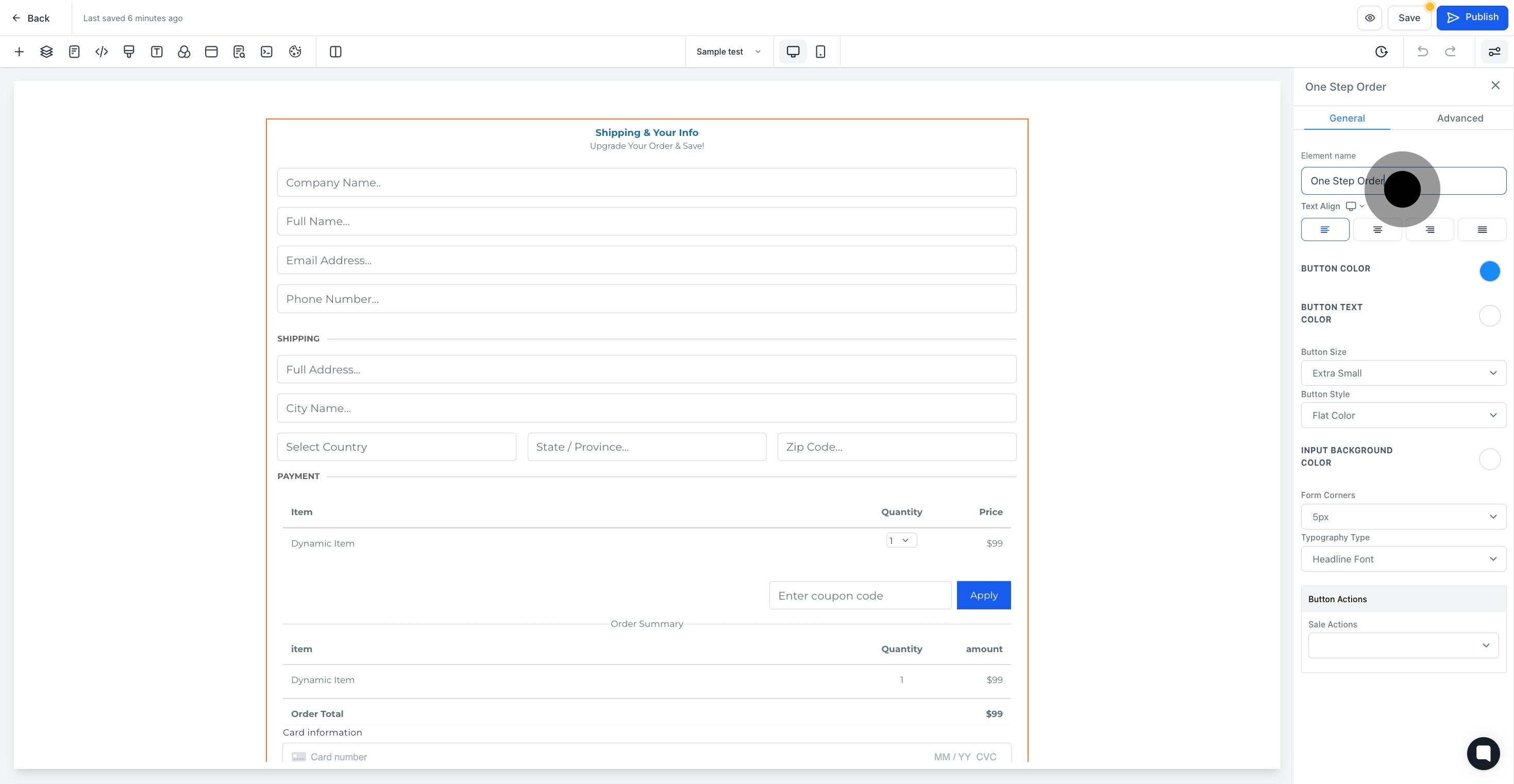The width and height of the screenshot is (1514, 784).
Task: Select the Shipping & Your Info heading
Action: pyautogui.click(x=647, y=132)
